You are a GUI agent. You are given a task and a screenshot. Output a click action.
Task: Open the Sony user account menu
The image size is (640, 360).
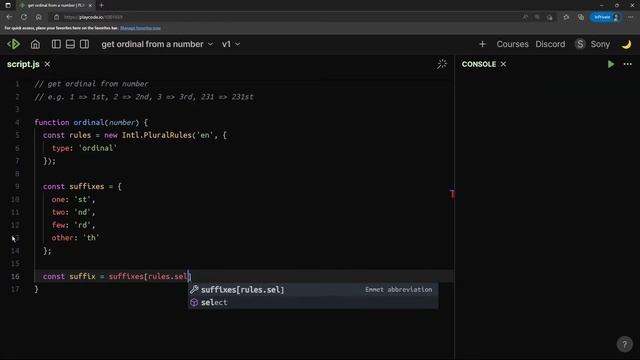click(592, 44)
